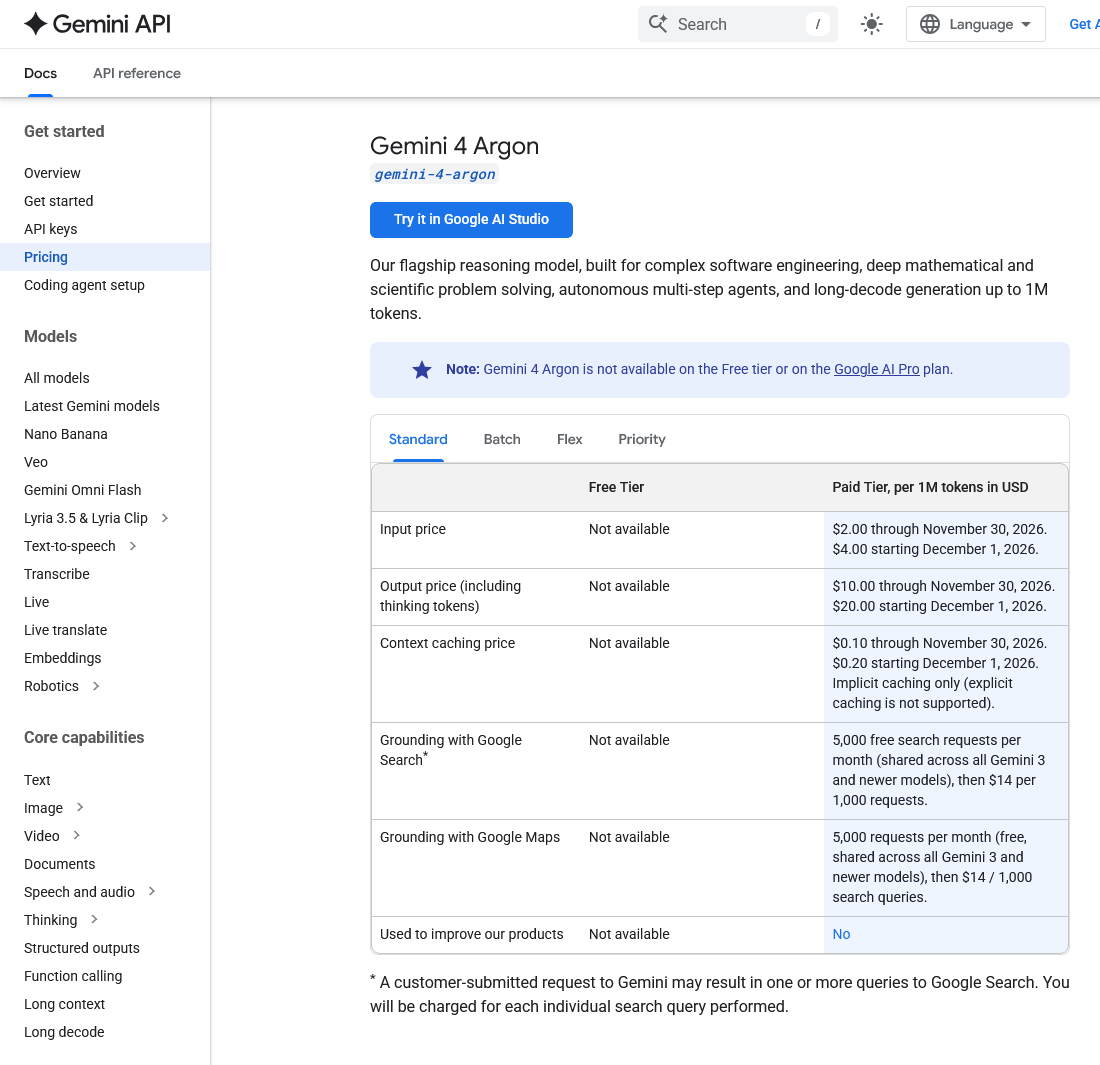Open the Latest Gemini models page
The height and width of the screenshot is (1065, 1100).
click(92, 406)
